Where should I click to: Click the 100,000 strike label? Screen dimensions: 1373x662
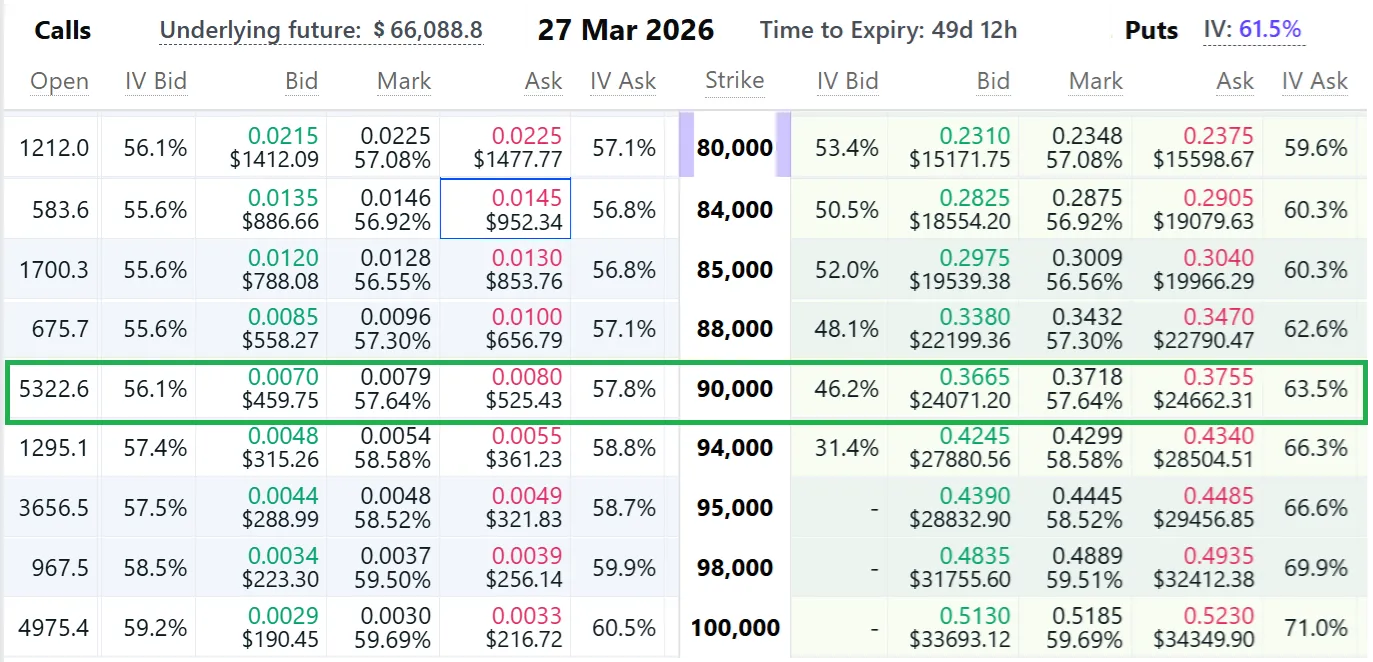click(x=735, y=628)
